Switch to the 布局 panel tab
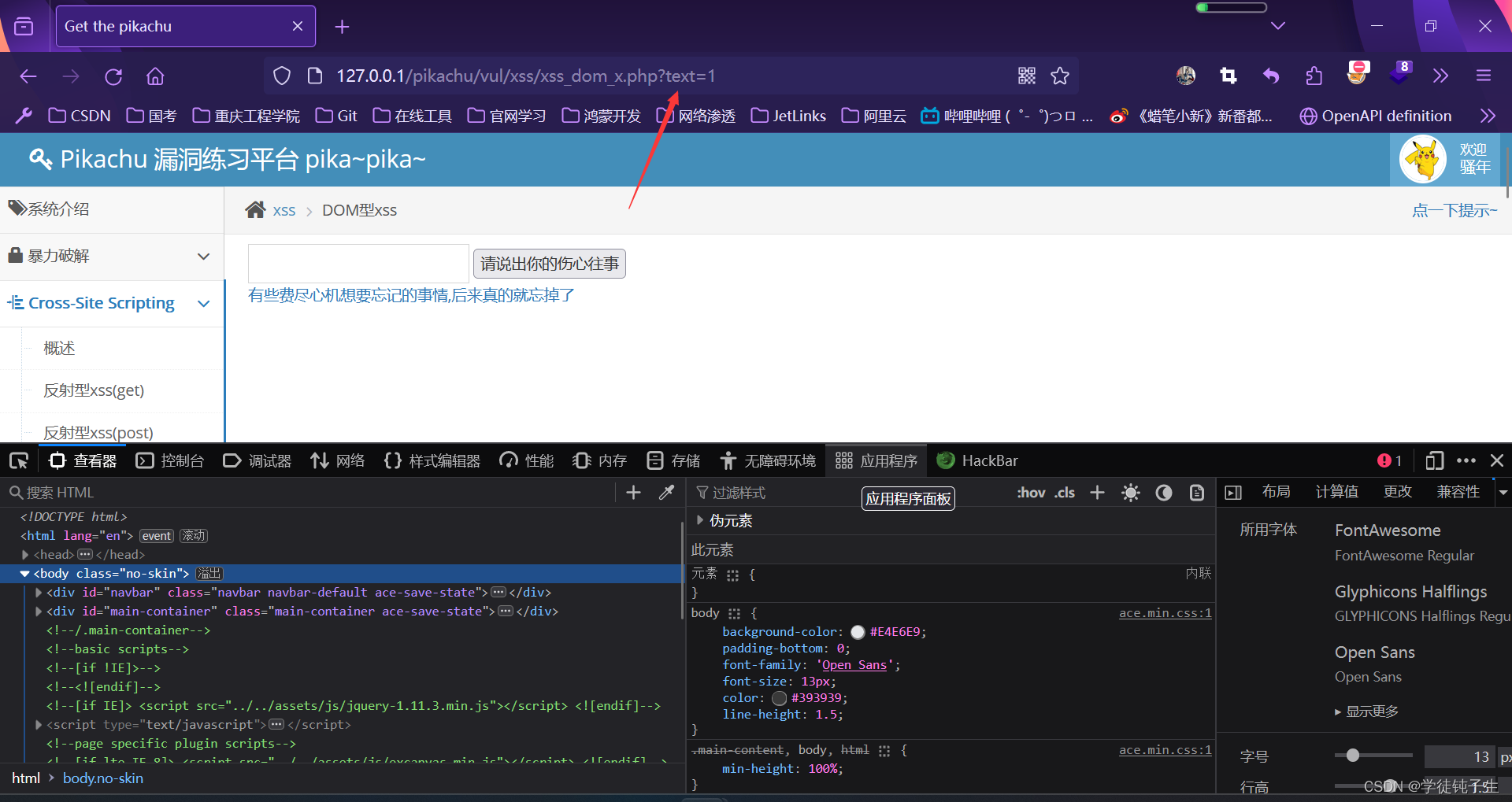Viewport: 1512px width, 802px height. click(x=1276, y=492)
